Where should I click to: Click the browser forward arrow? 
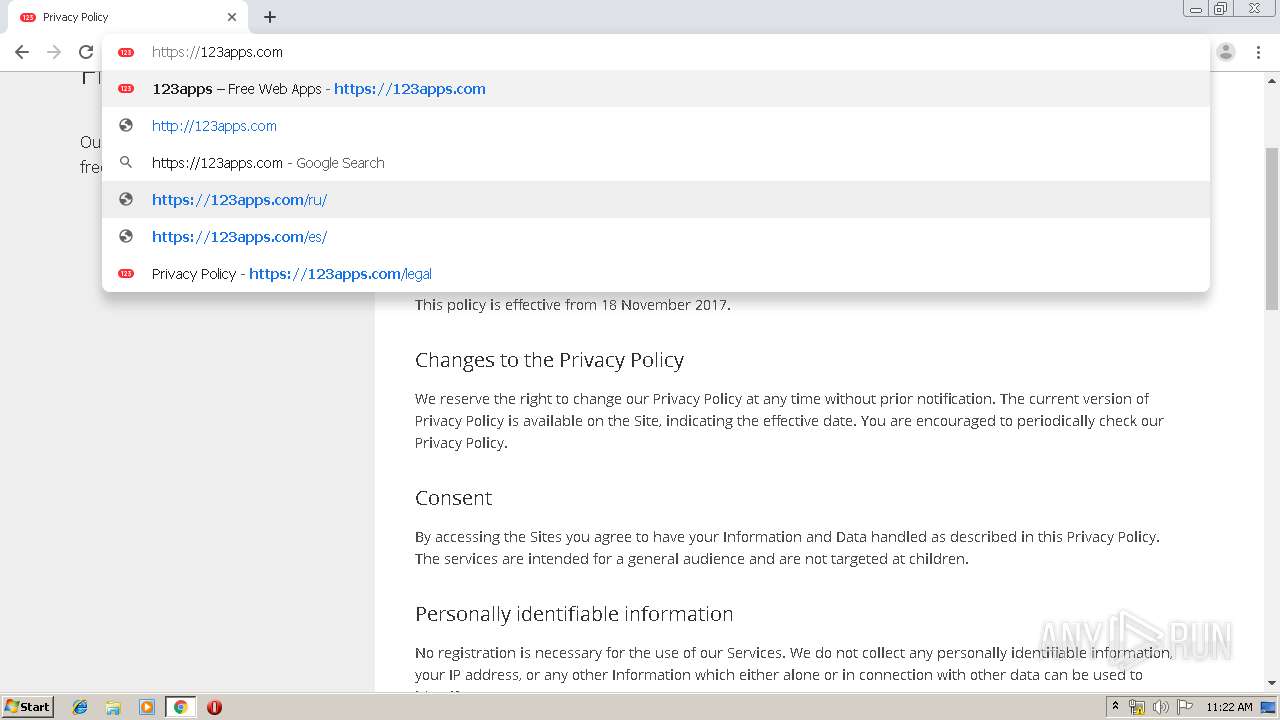click(x=54, y=52)
